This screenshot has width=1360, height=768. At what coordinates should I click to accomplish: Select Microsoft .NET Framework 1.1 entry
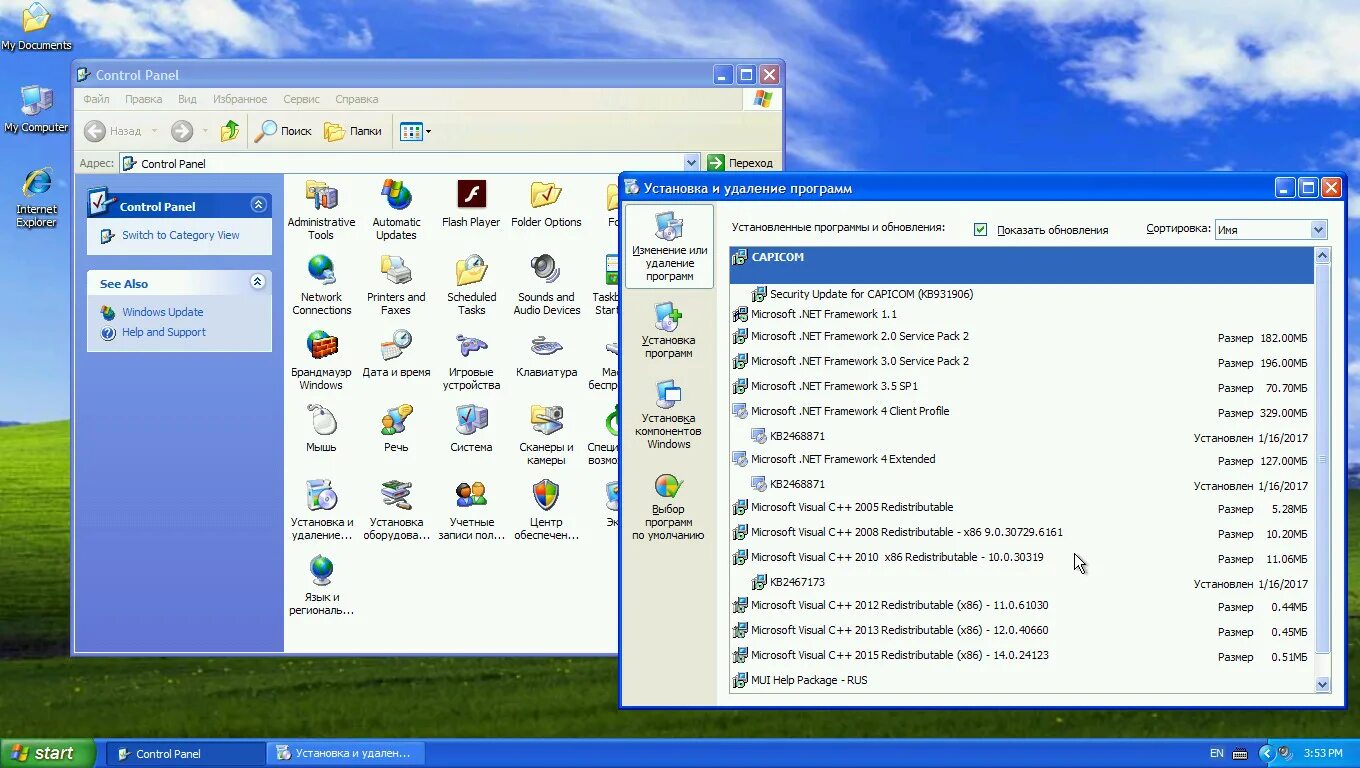coord(1021,314)
